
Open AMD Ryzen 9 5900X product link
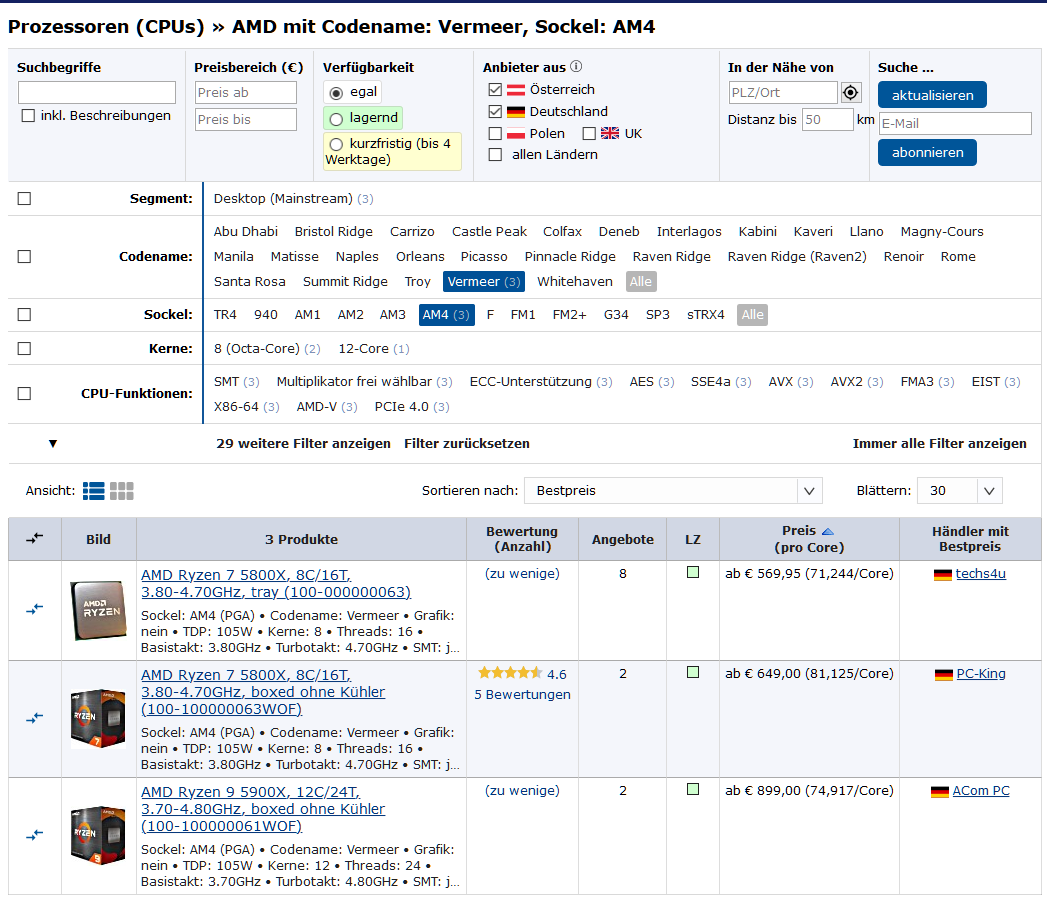tap(263, 809)
